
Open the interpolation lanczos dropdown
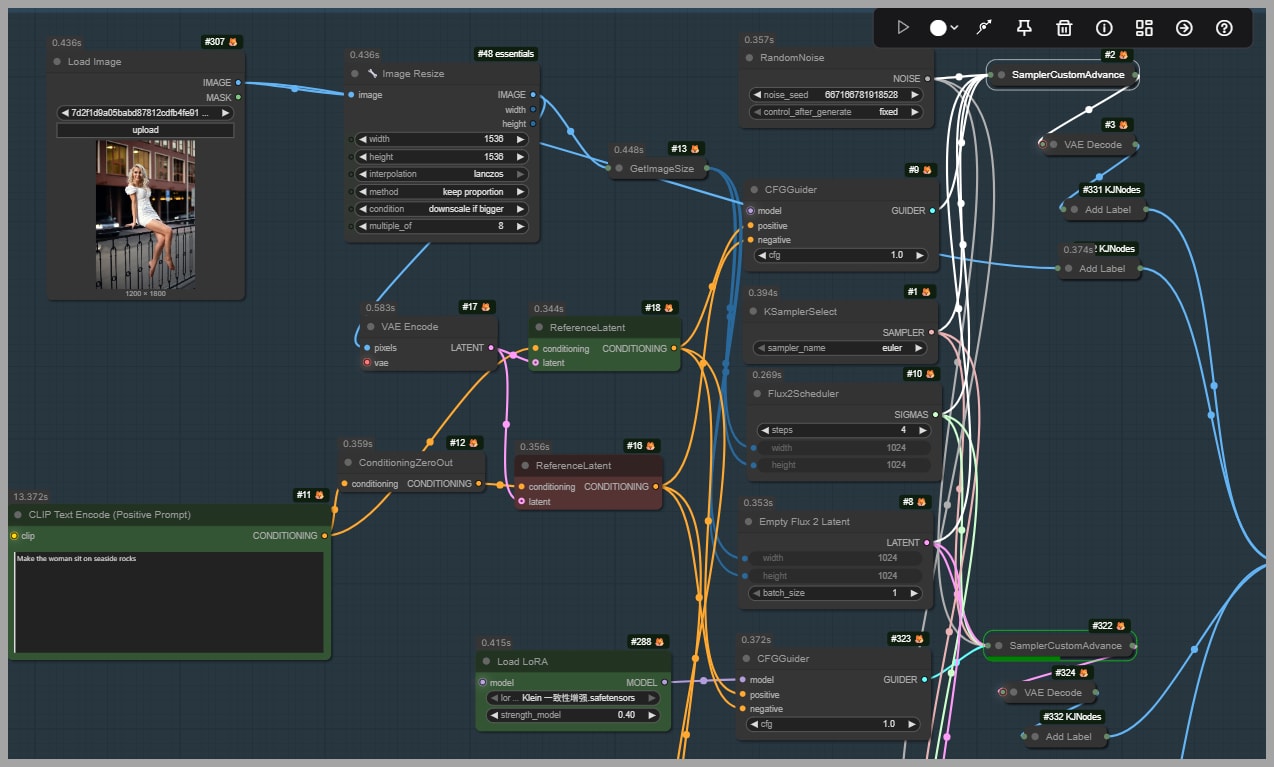[x=442, y=174]
